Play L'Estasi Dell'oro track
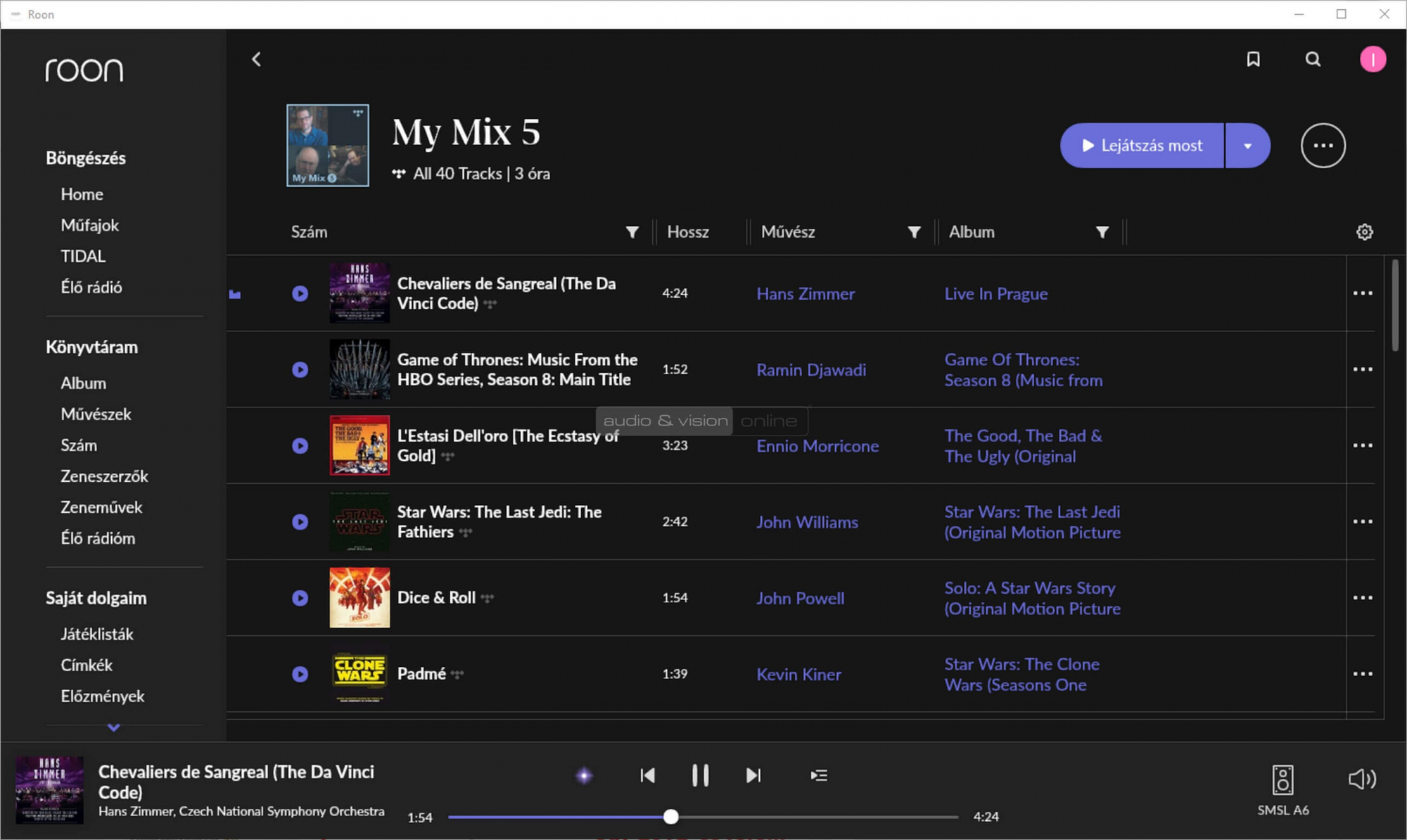1407x840 pixels. click(300, 445)
